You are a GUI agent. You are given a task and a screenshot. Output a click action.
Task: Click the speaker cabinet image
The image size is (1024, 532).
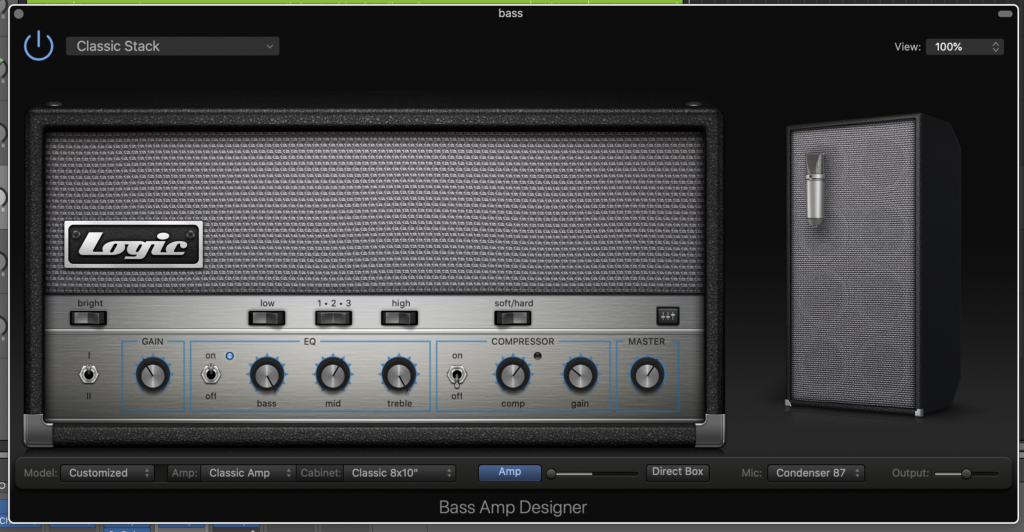tap(872, 264)
